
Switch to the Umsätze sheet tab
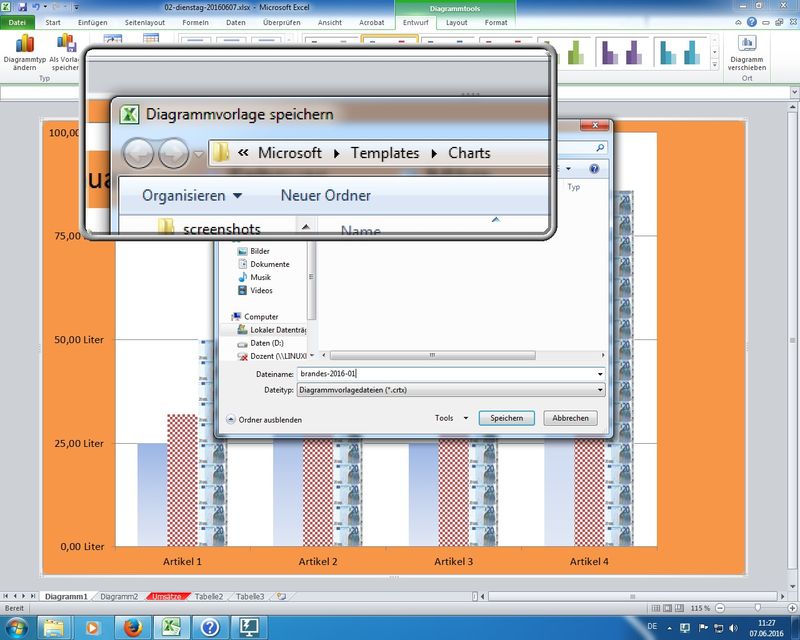tap(166, 596)
